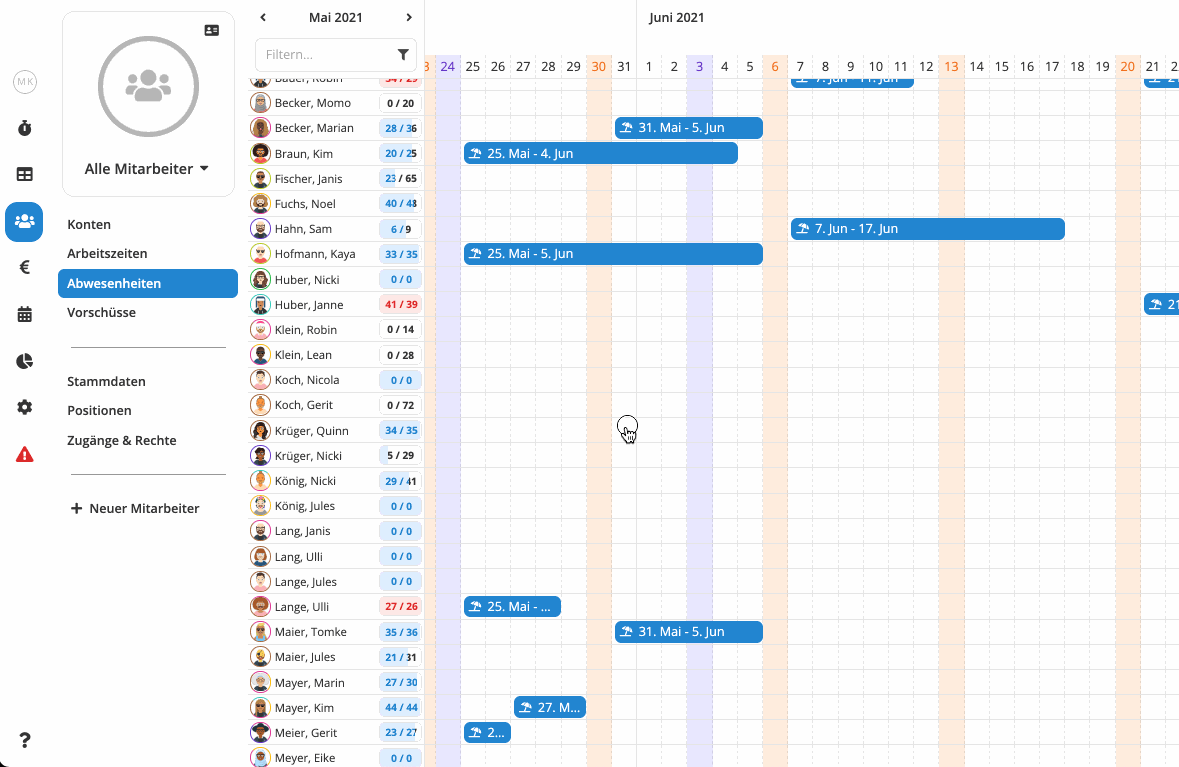Screen dimensions: 1179x767
Task: Open the stopwatch time tracking icon
Action: click(24, 128)
